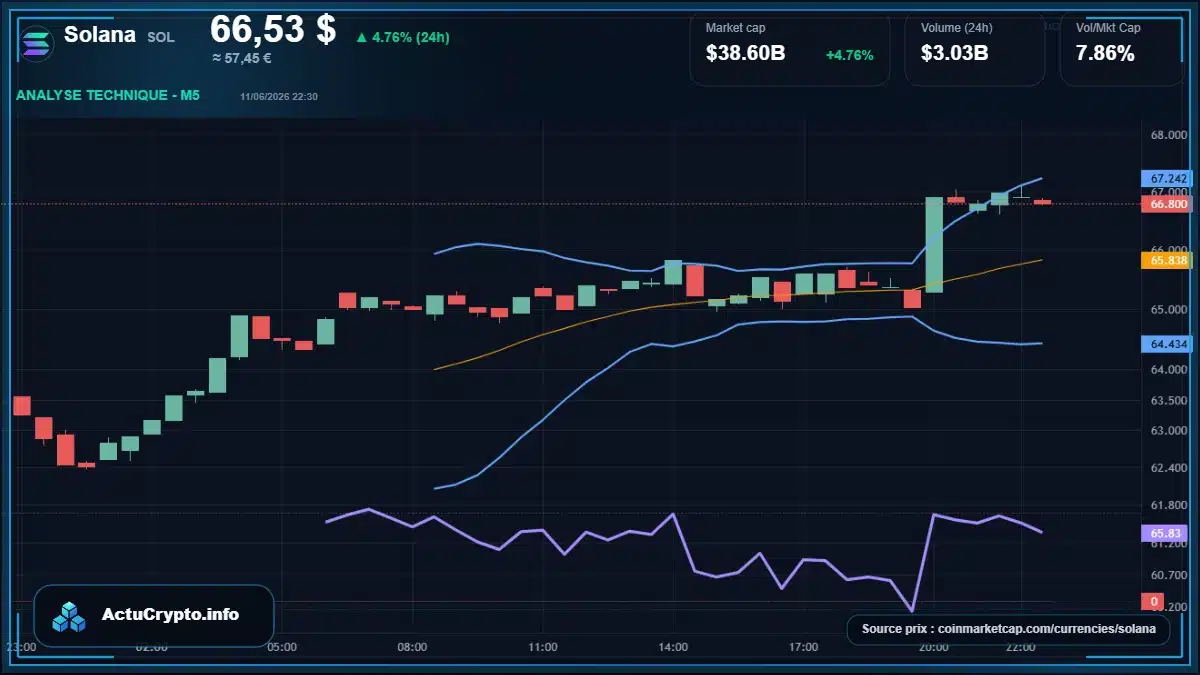Select the 66,53 $ price

(x=272, y=29)
